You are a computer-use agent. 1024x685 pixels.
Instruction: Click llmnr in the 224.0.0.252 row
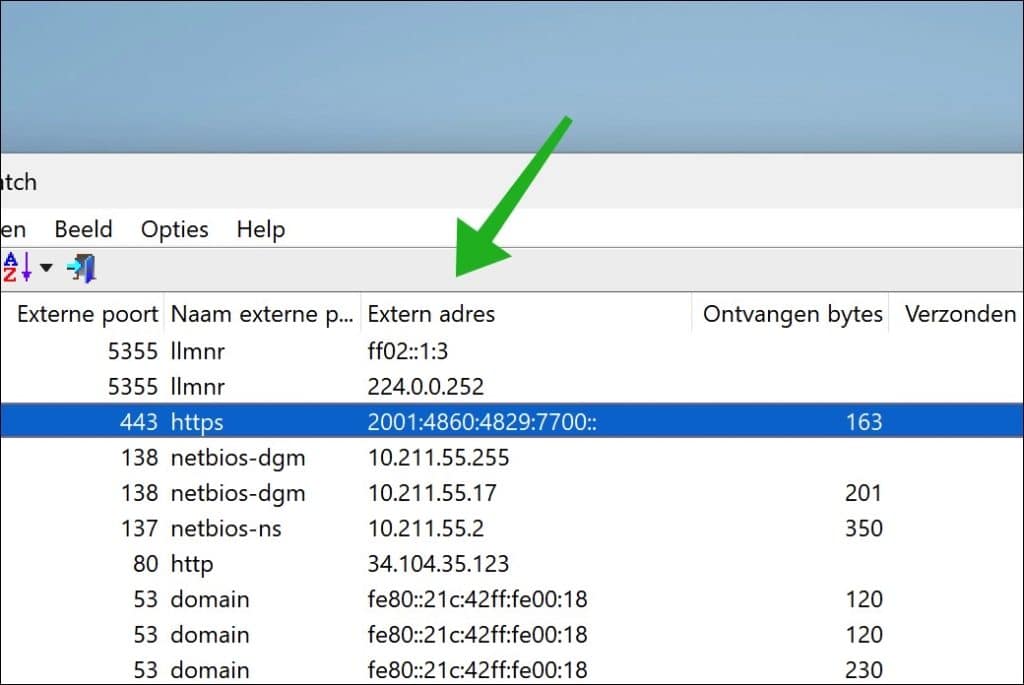click(x=197, y=387)
